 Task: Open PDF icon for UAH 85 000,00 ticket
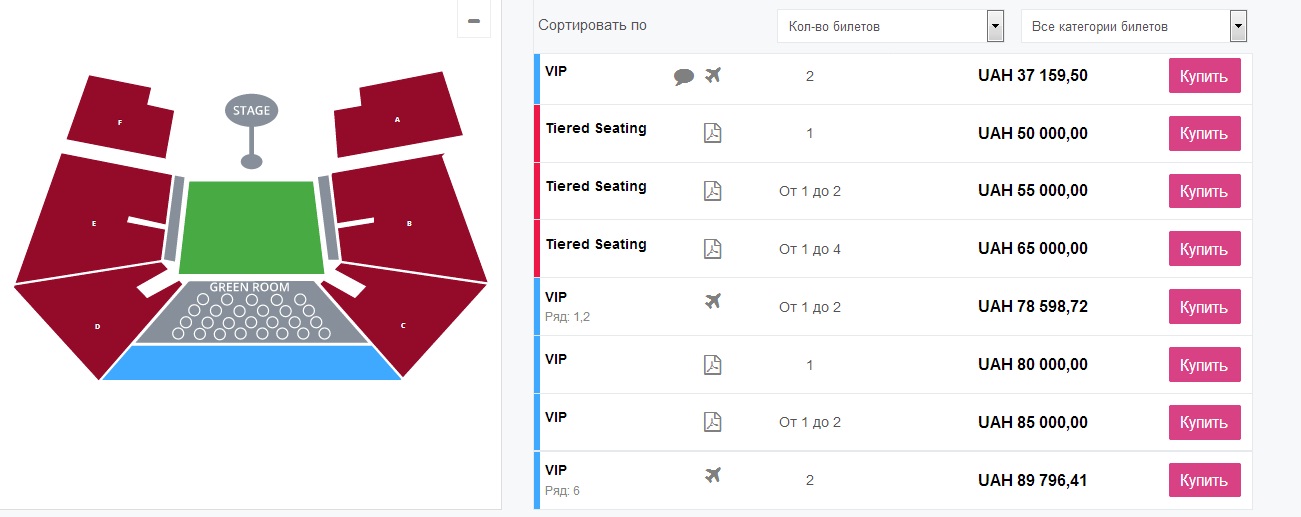click(712, 422)
